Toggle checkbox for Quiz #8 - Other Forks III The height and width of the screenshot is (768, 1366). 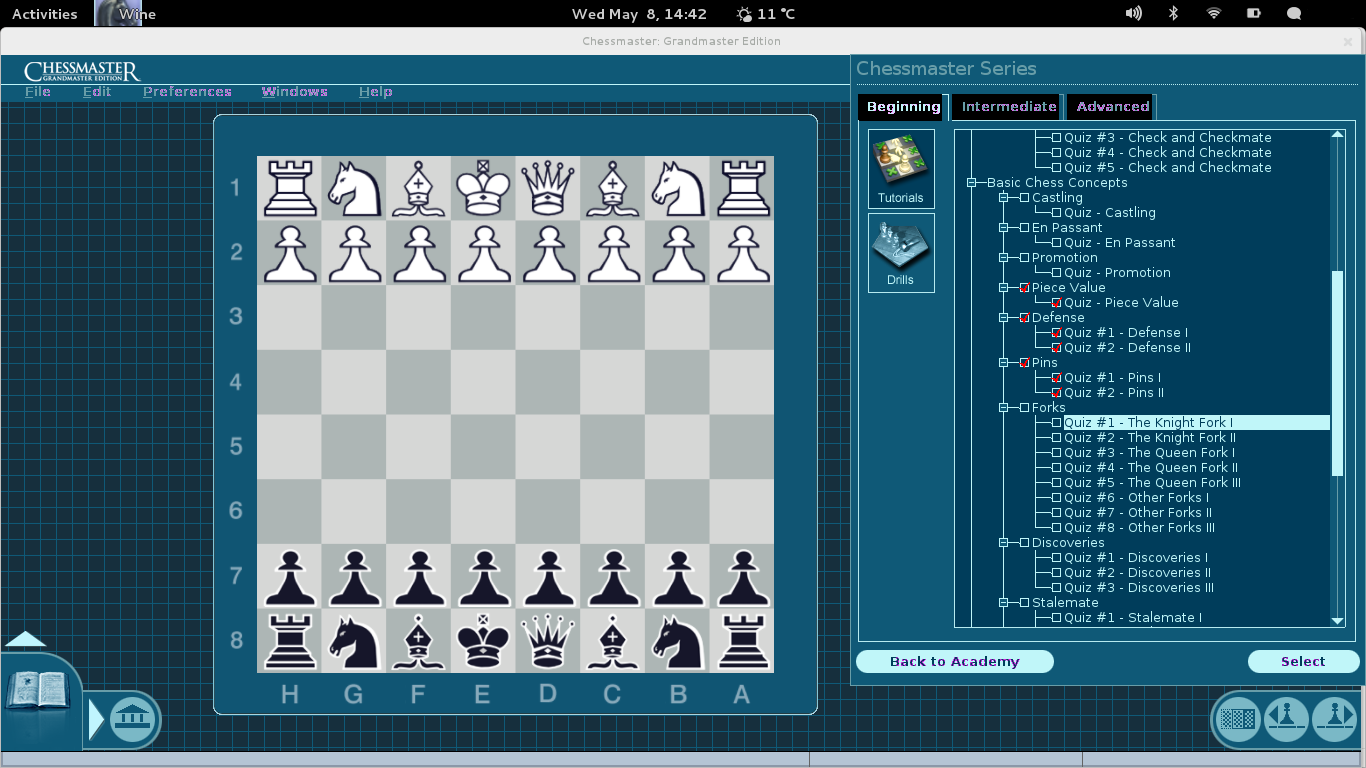pyautogui.click(x=1056, y=528)
